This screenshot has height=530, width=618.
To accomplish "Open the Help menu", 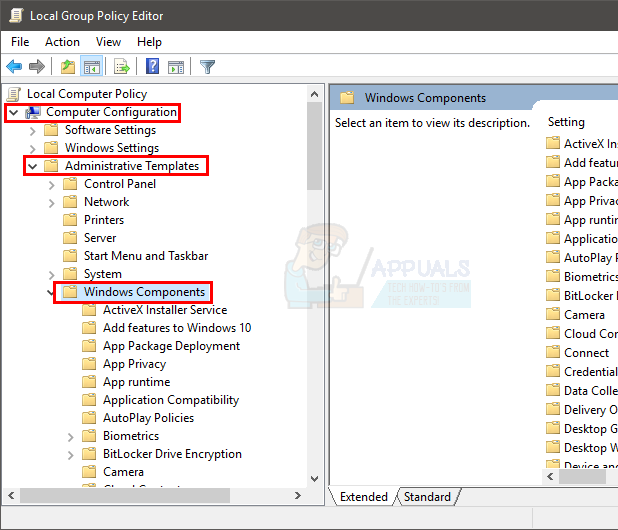I will [x=149, y=42].
